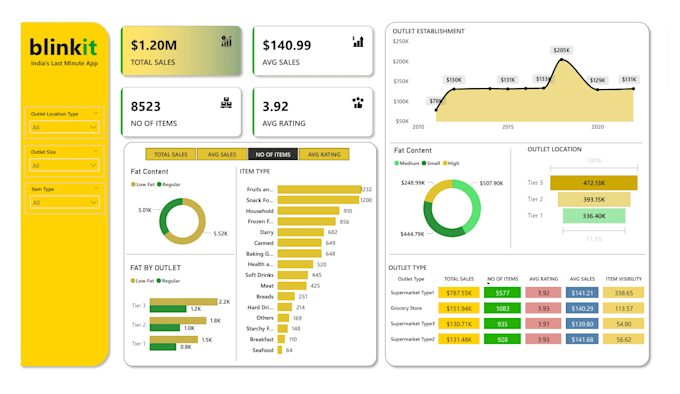Click the Tier 1 Regular bar 0.8K

(163, 347)
